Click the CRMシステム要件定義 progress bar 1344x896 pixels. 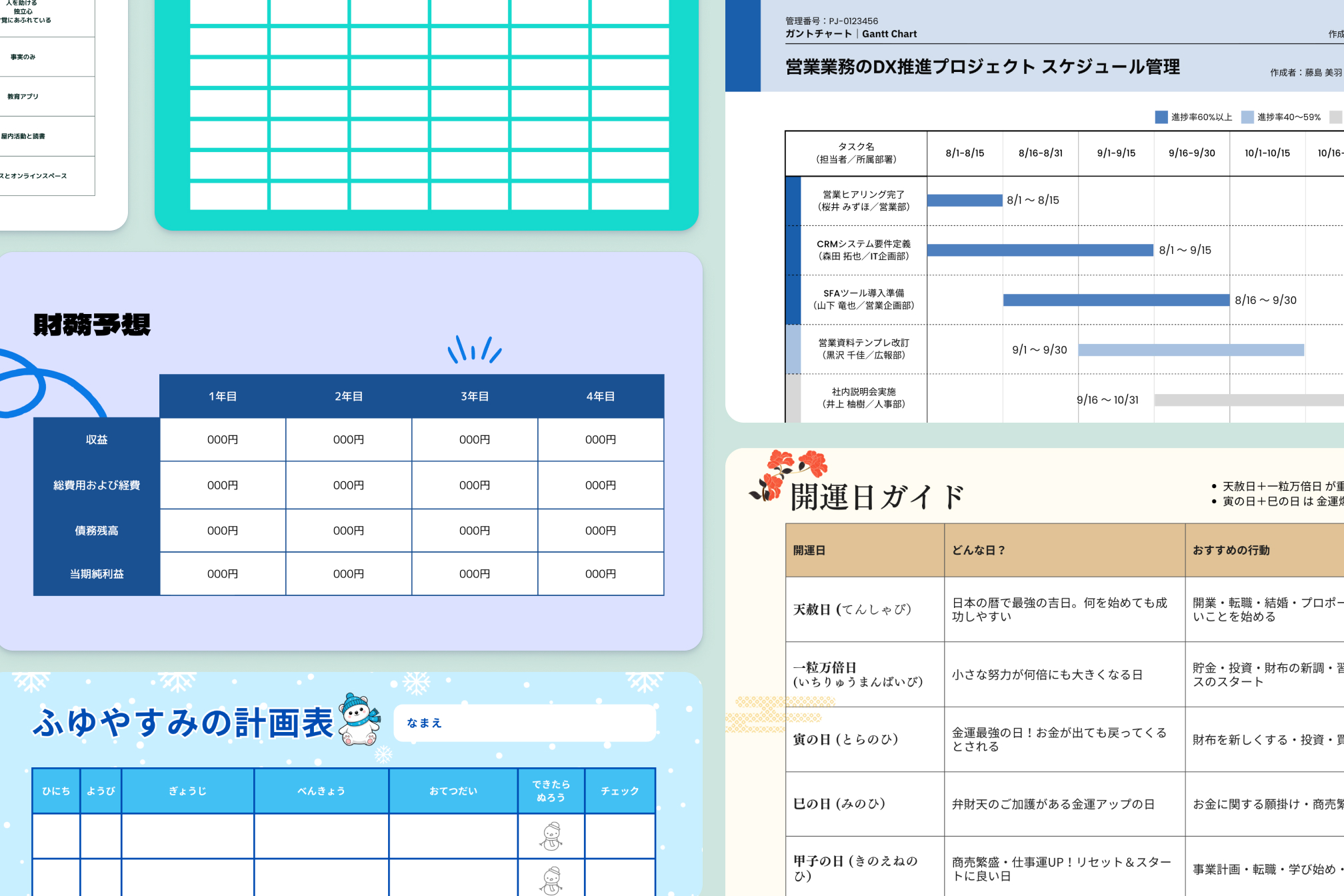pyautogui.click(x=1040, y=250)
